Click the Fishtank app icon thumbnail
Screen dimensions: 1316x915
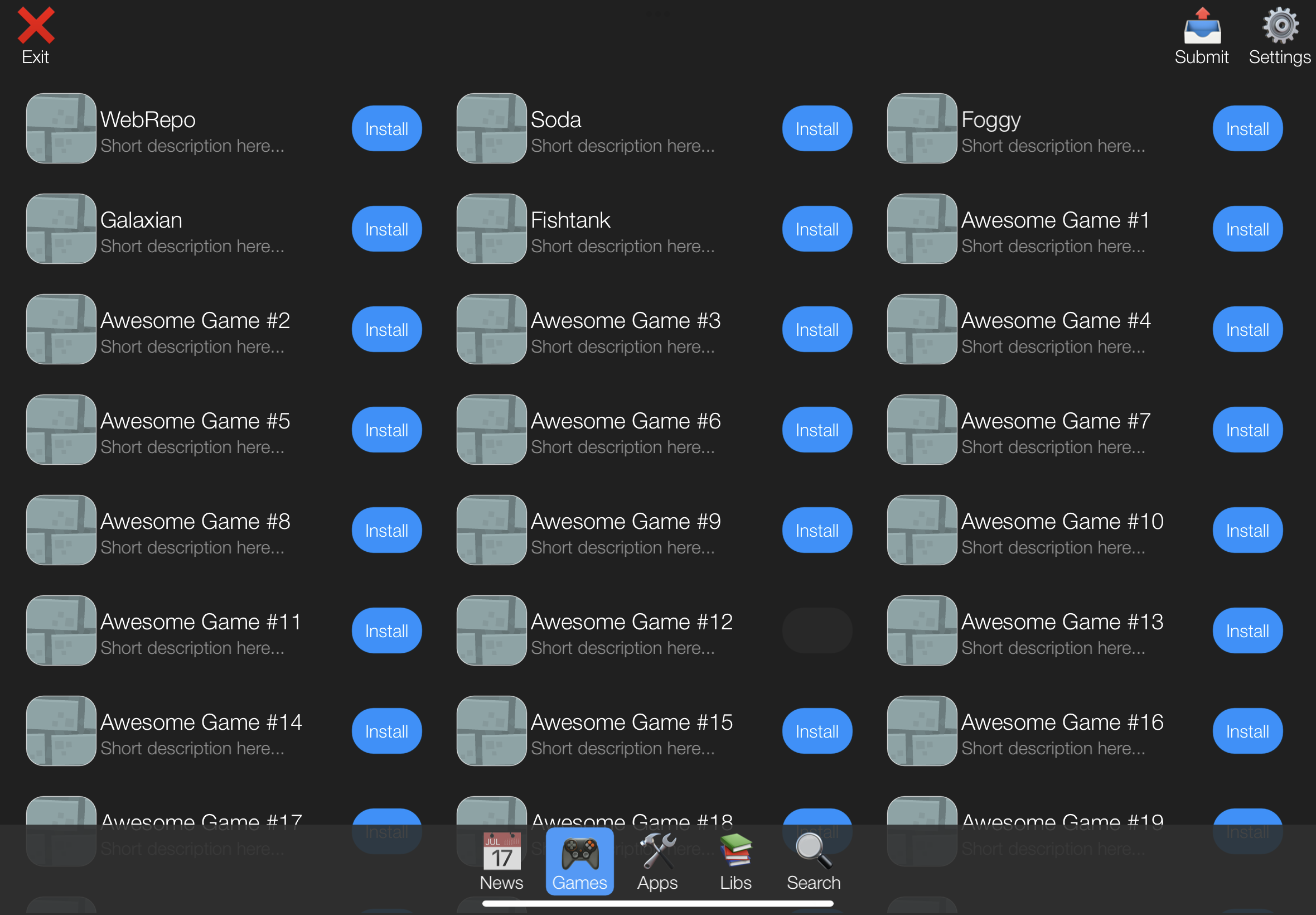492,229
